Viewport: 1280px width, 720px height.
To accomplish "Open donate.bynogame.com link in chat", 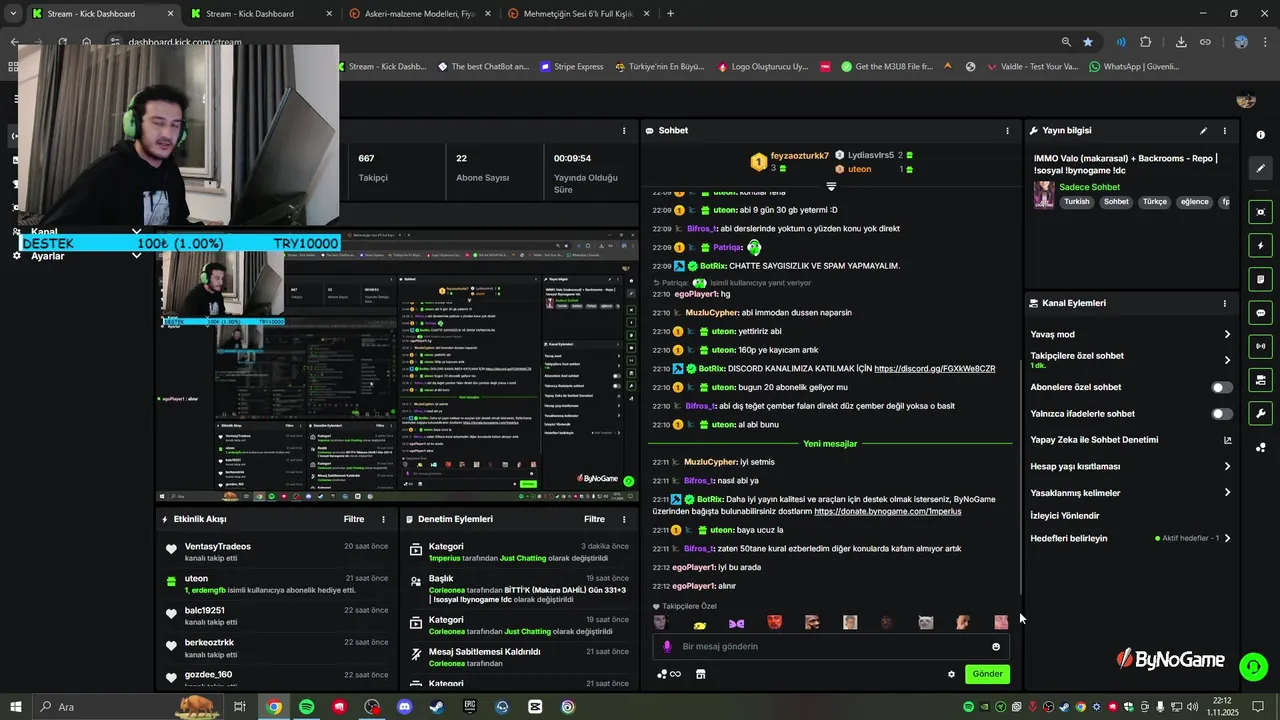I will (888, 511).
